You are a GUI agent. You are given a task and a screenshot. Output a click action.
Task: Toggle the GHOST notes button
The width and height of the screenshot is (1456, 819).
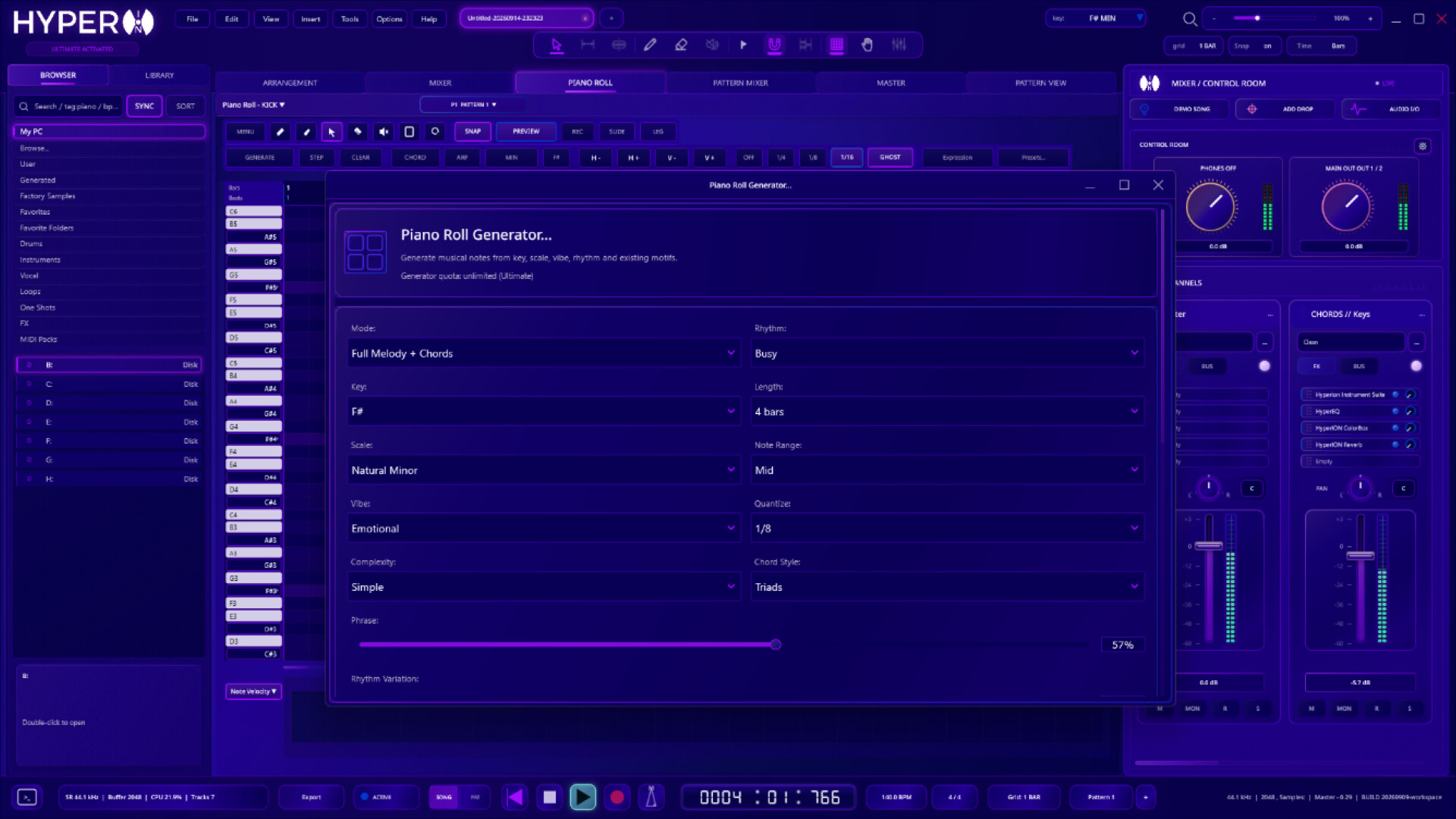tap(890, 158)
